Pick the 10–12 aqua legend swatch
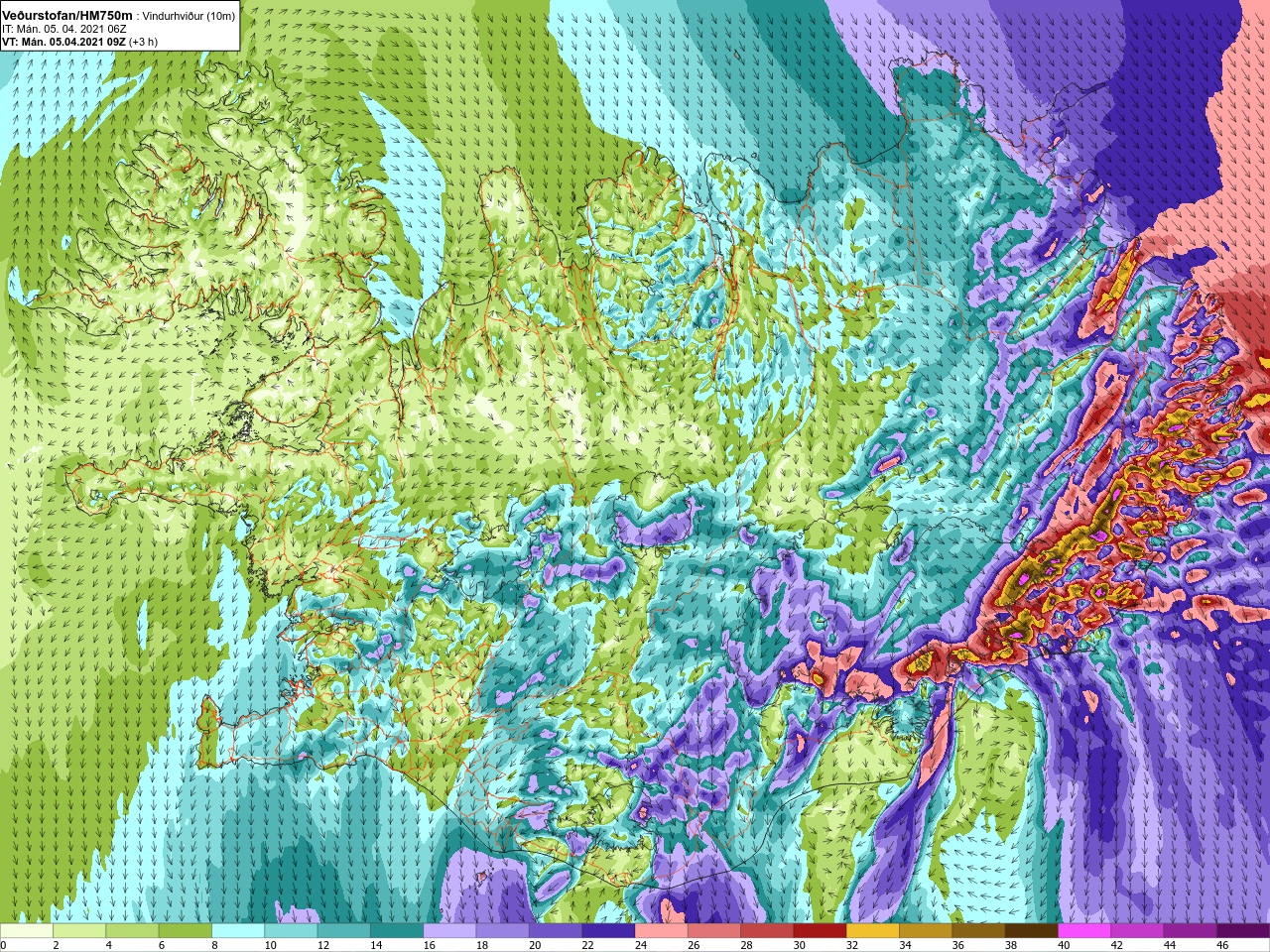This screenshot has height=952, width=1270. point(291,931)
